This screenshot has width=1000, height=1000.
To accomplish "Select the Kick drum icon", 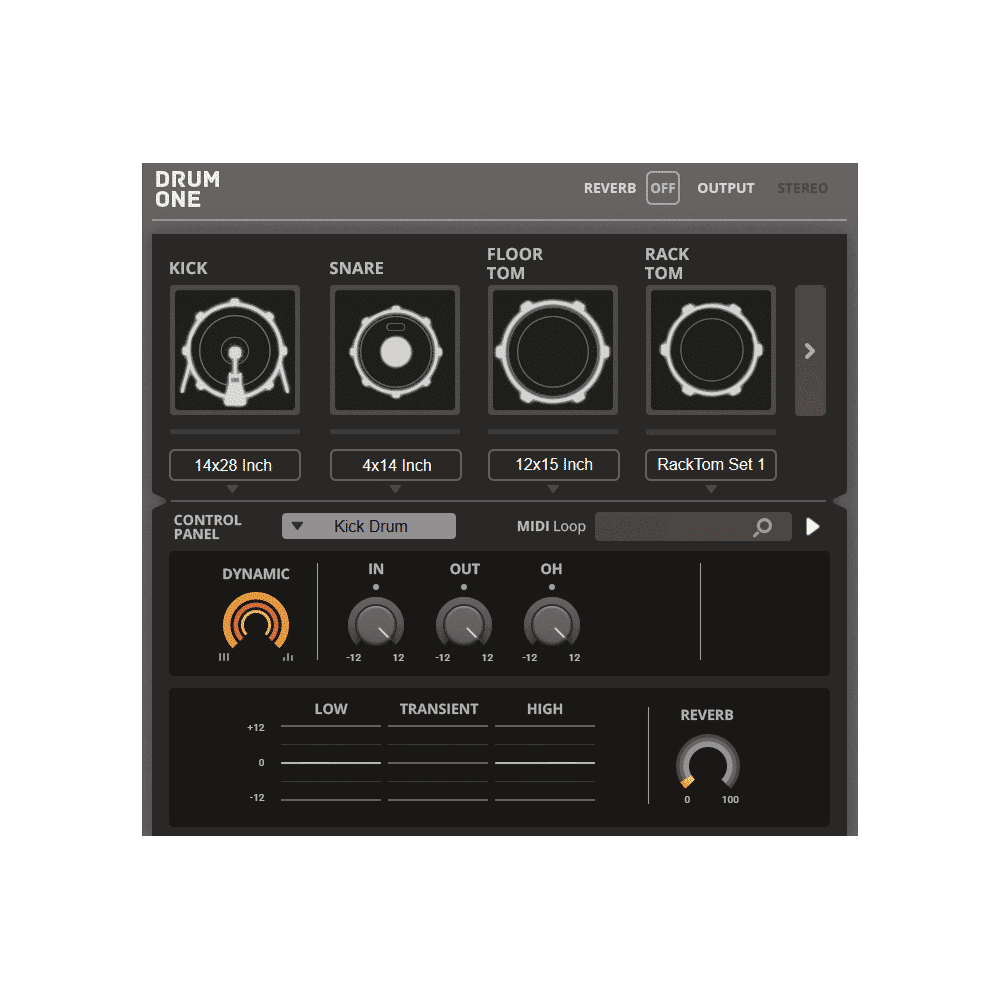I will pos(234,350).
